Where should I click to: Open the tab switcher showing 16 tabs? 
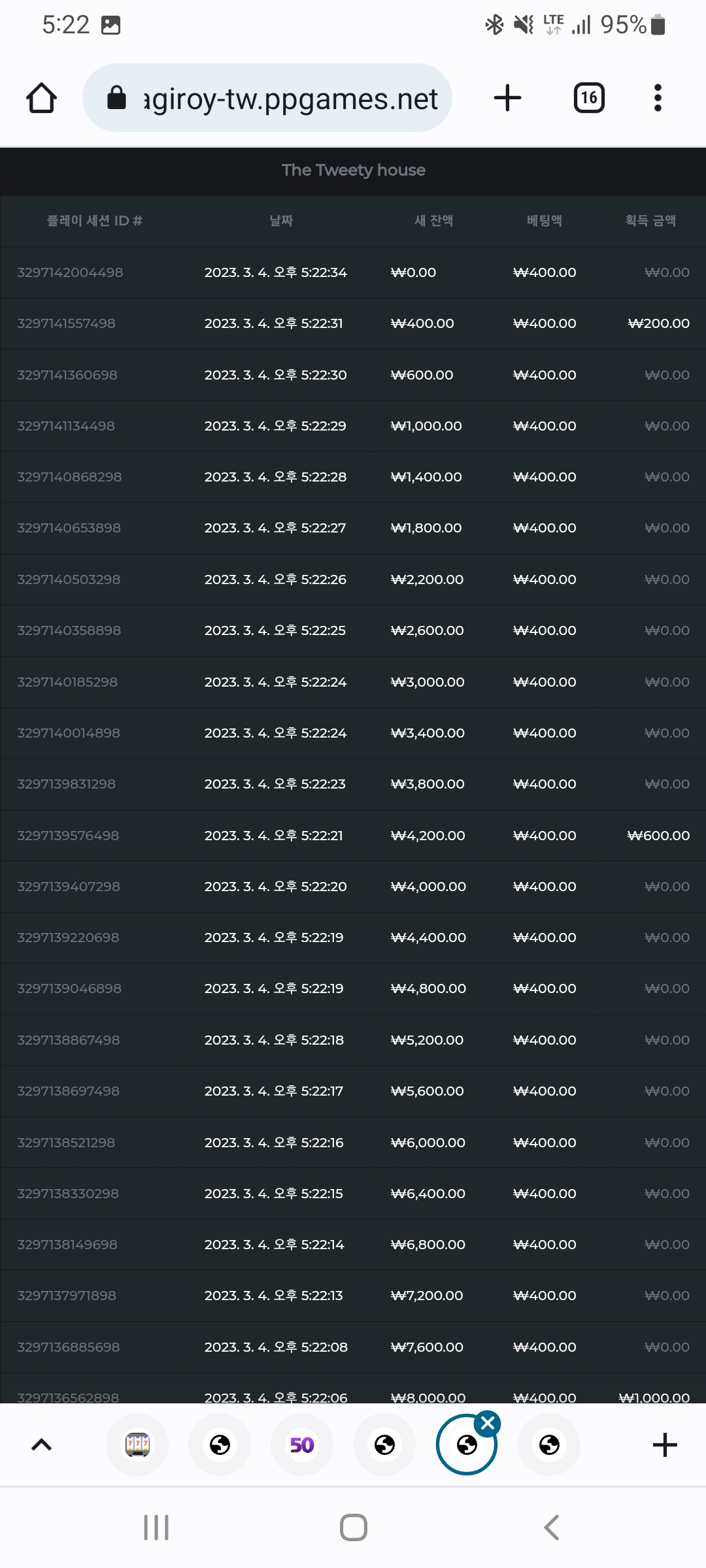[x=589, y=98]
